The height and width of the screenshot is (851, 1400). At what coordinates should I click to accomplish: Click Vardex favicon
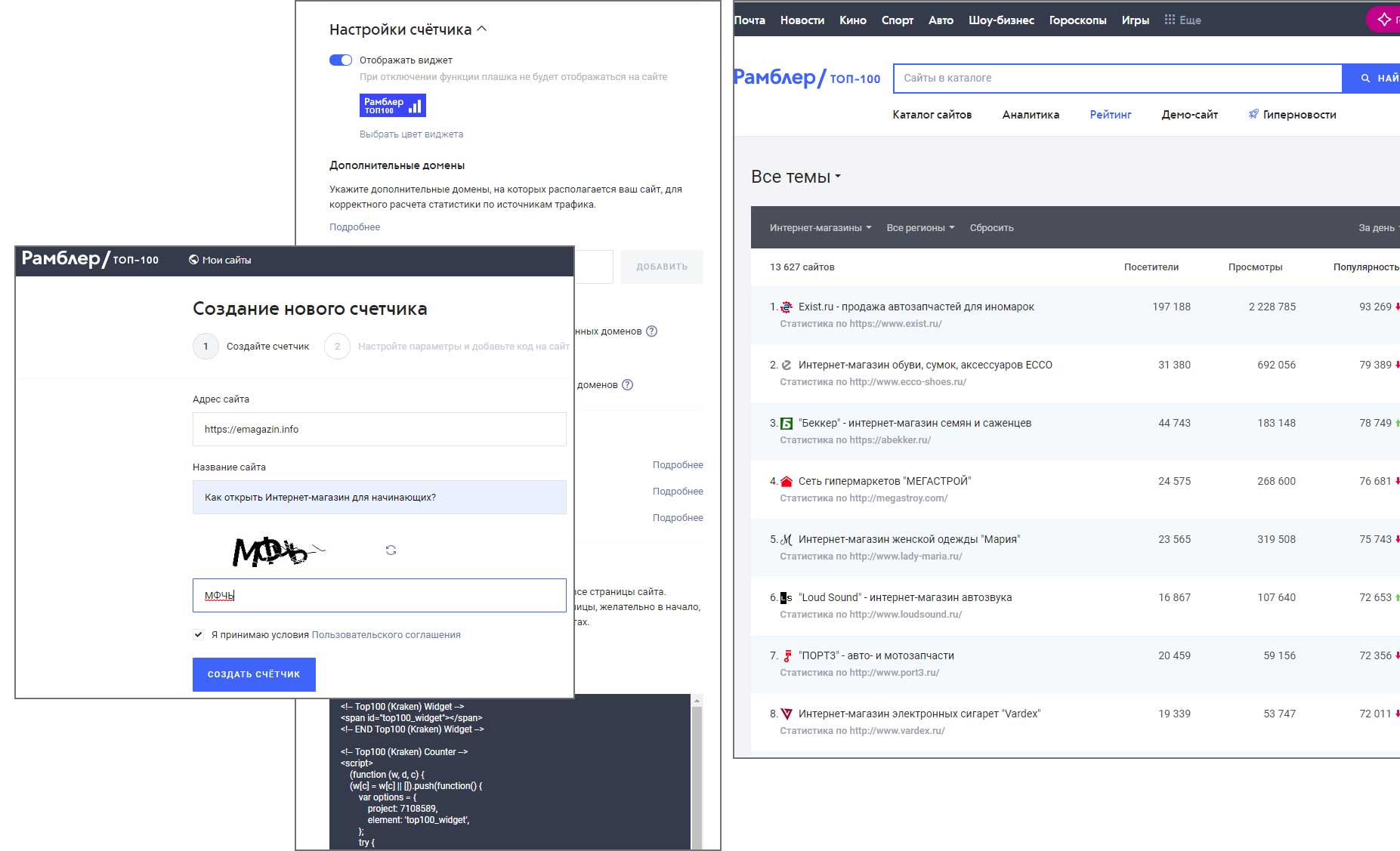pyautogui.click(x=787, y=714)
